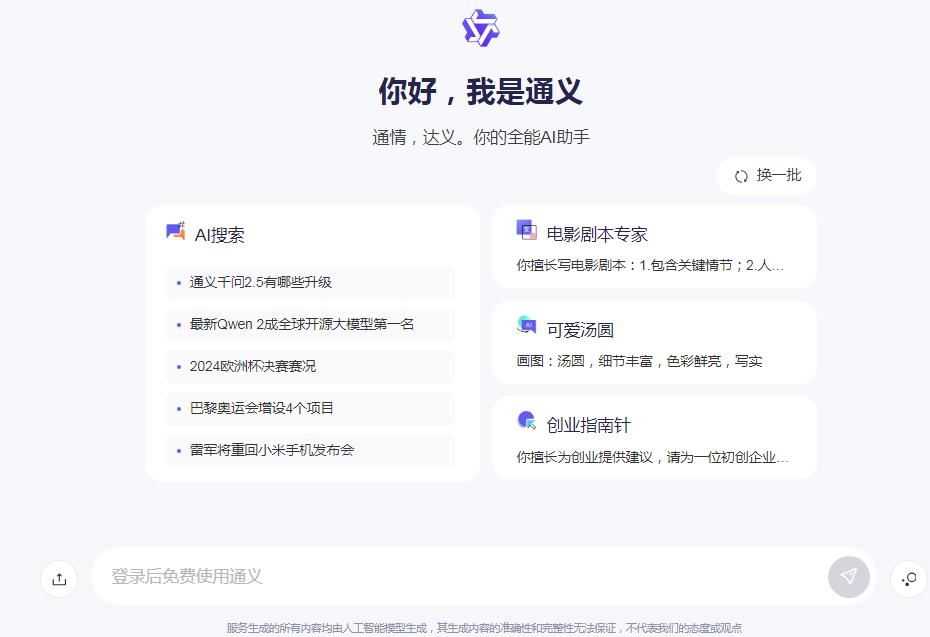
Task: Click the AI搜索 section title text
Action: (x=221, y=233)
